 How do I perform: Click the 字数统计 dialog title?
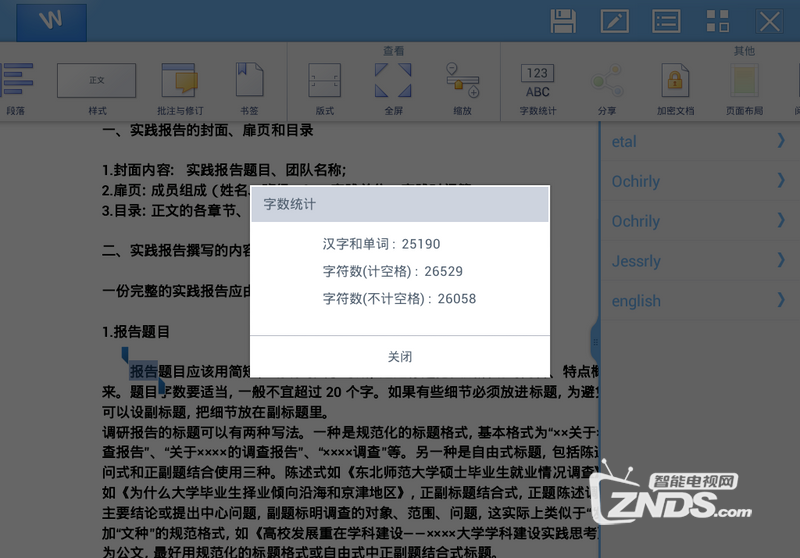290,205
